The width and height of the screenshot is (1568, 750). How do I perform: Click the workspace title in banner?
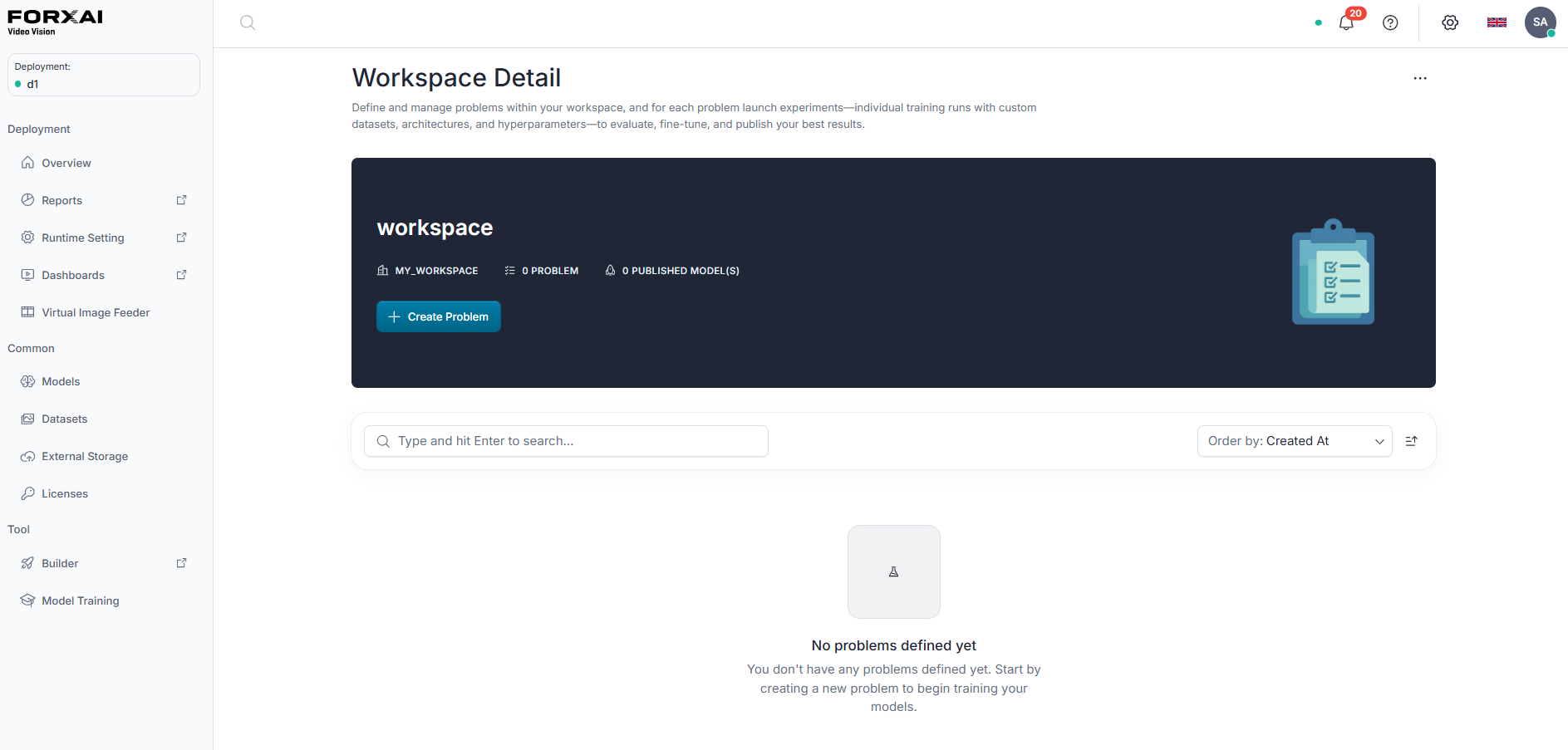[x=435, y=228]
